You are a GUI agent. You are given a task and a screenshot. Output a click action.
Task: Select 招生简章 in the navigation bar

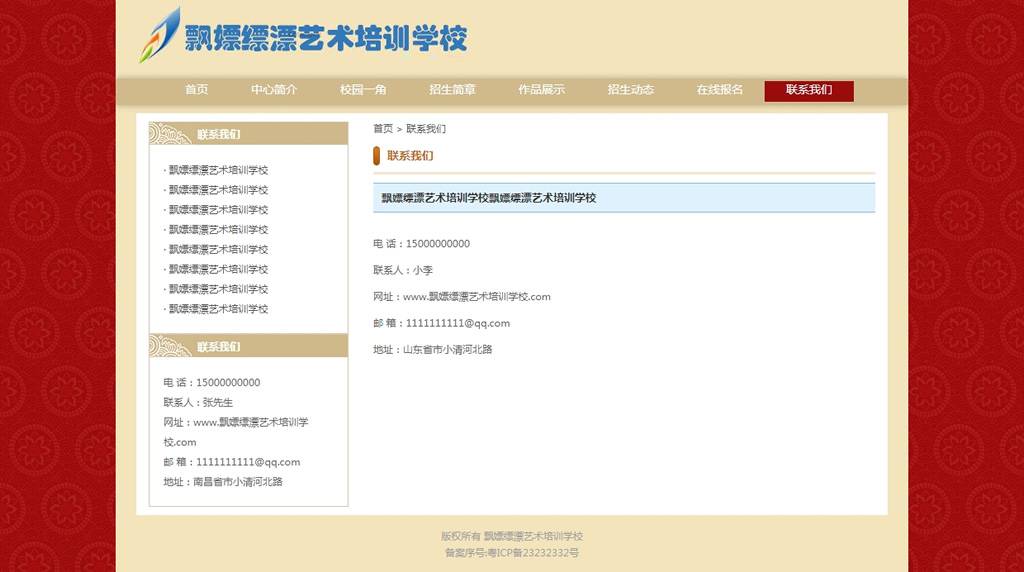coord(452,90)
